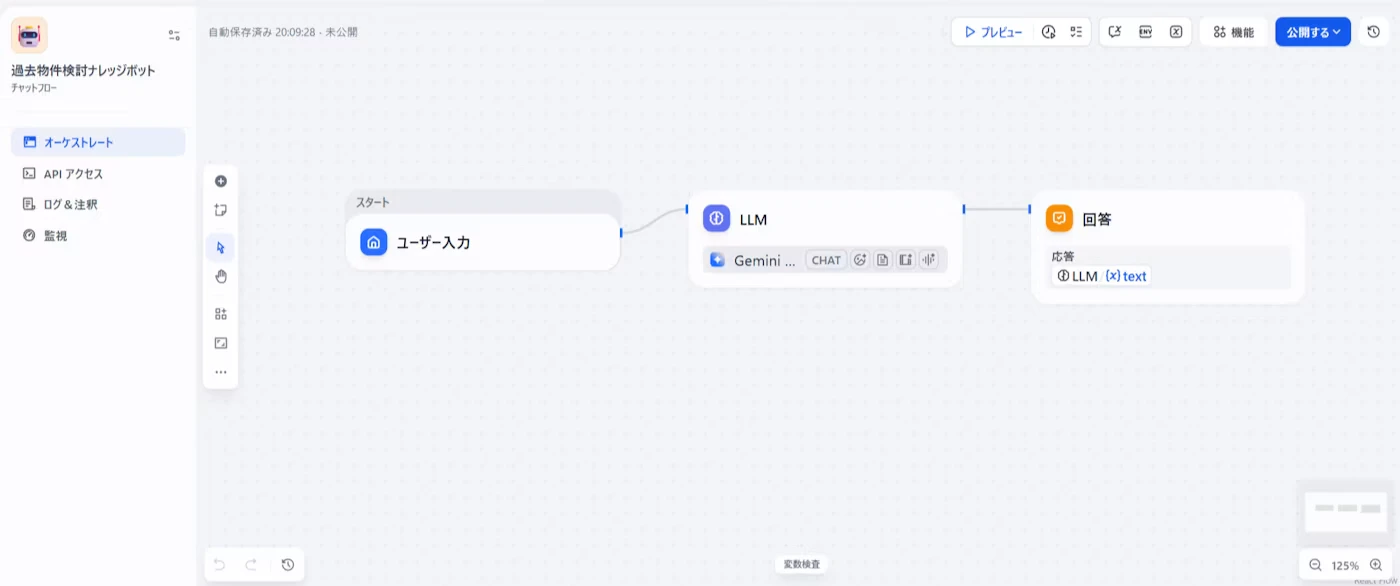The image size is (1400, 586).
Task: Click the LLM text variable chip
Action: (x=1102, y=276)
